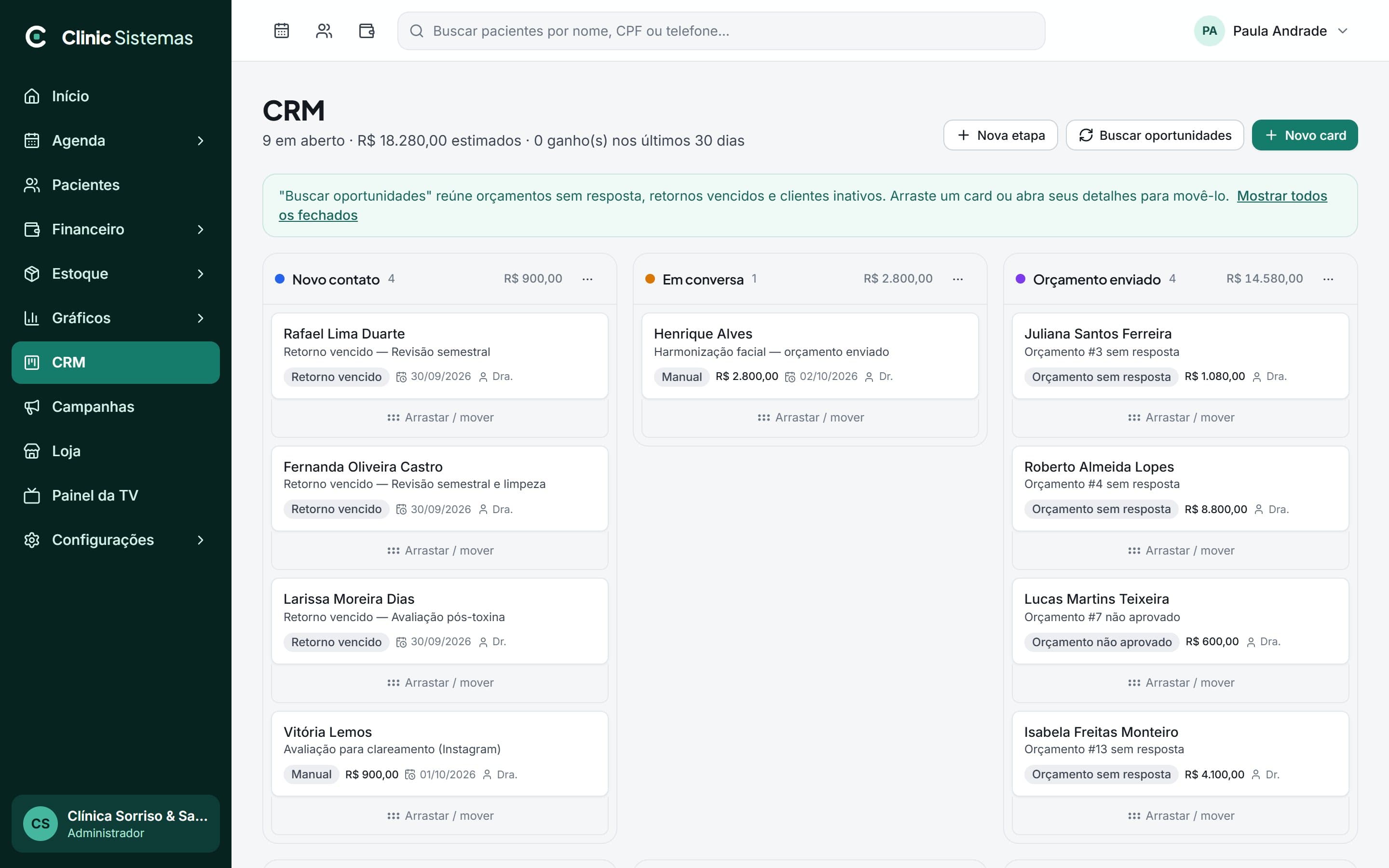
Task: Expand the Gráficos submenu chevron
Action: coord(200,318)
